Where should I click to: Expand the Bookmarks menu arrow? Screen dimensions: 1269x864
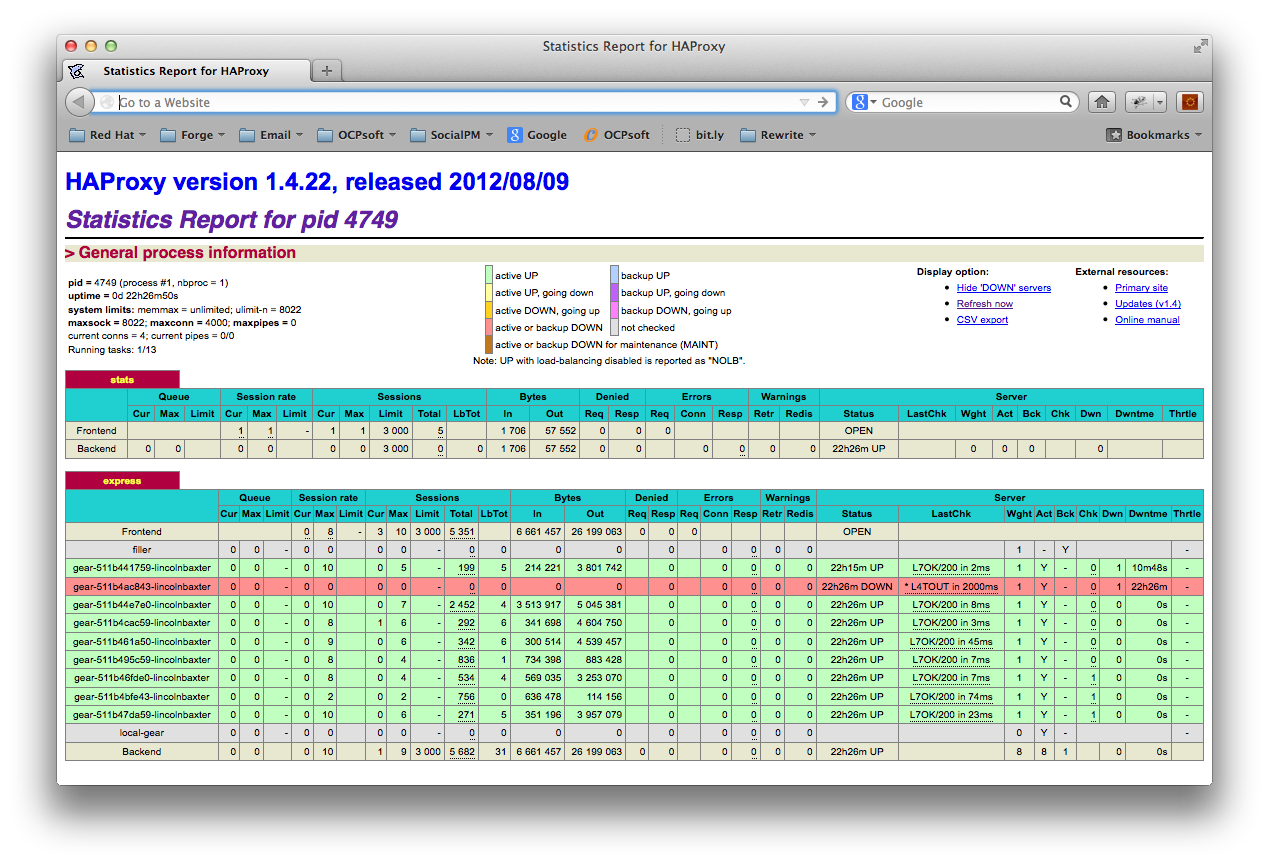(1198, 135)
